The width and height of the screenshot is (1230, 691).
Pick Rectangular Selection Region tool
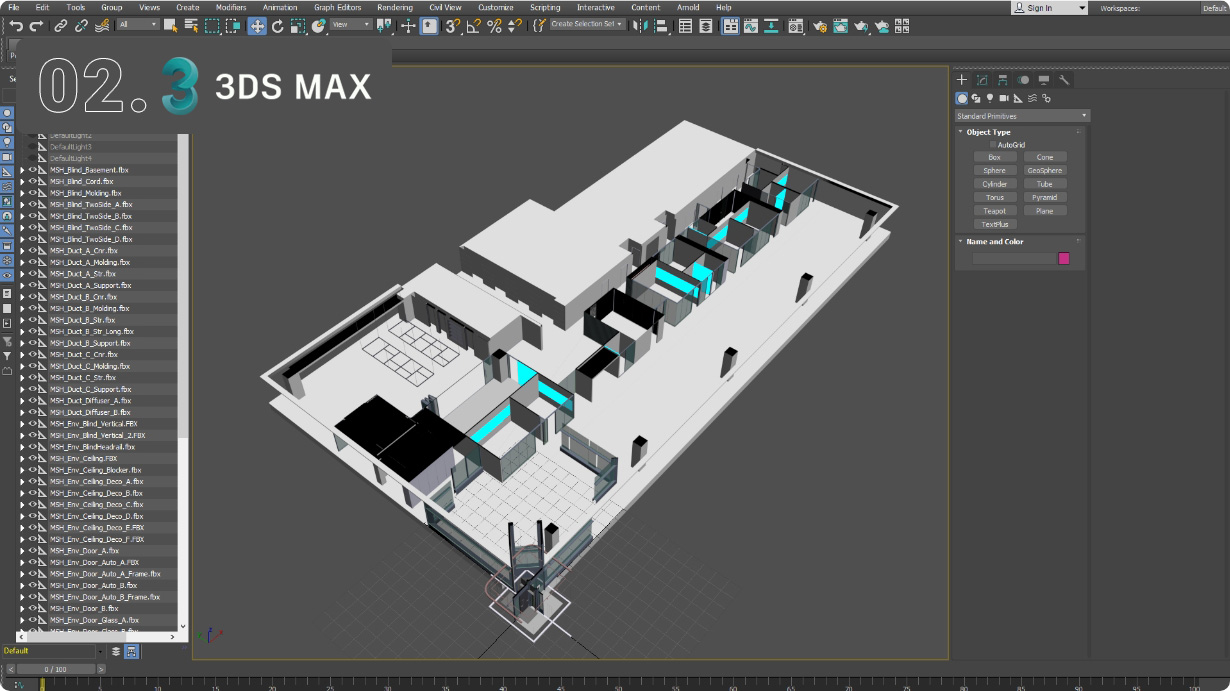pyautogui.click(x=212, y=26)
